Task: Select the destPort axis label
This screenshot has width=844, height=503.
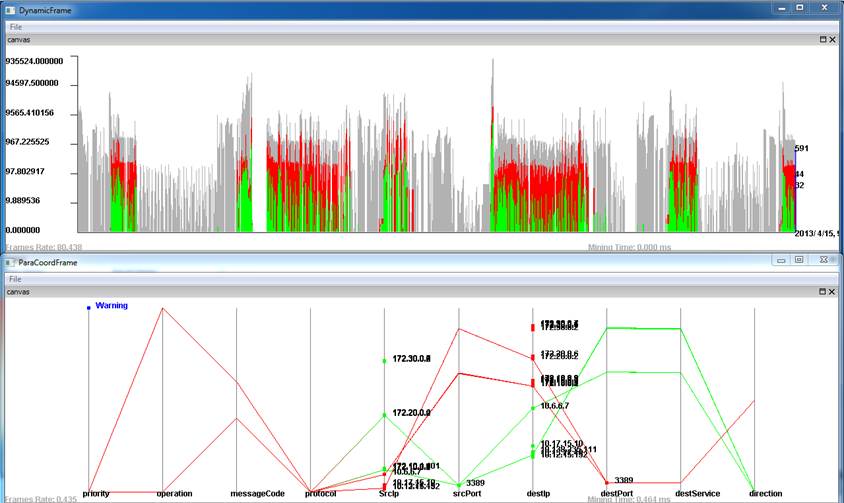Action: (x=617, y=493)
